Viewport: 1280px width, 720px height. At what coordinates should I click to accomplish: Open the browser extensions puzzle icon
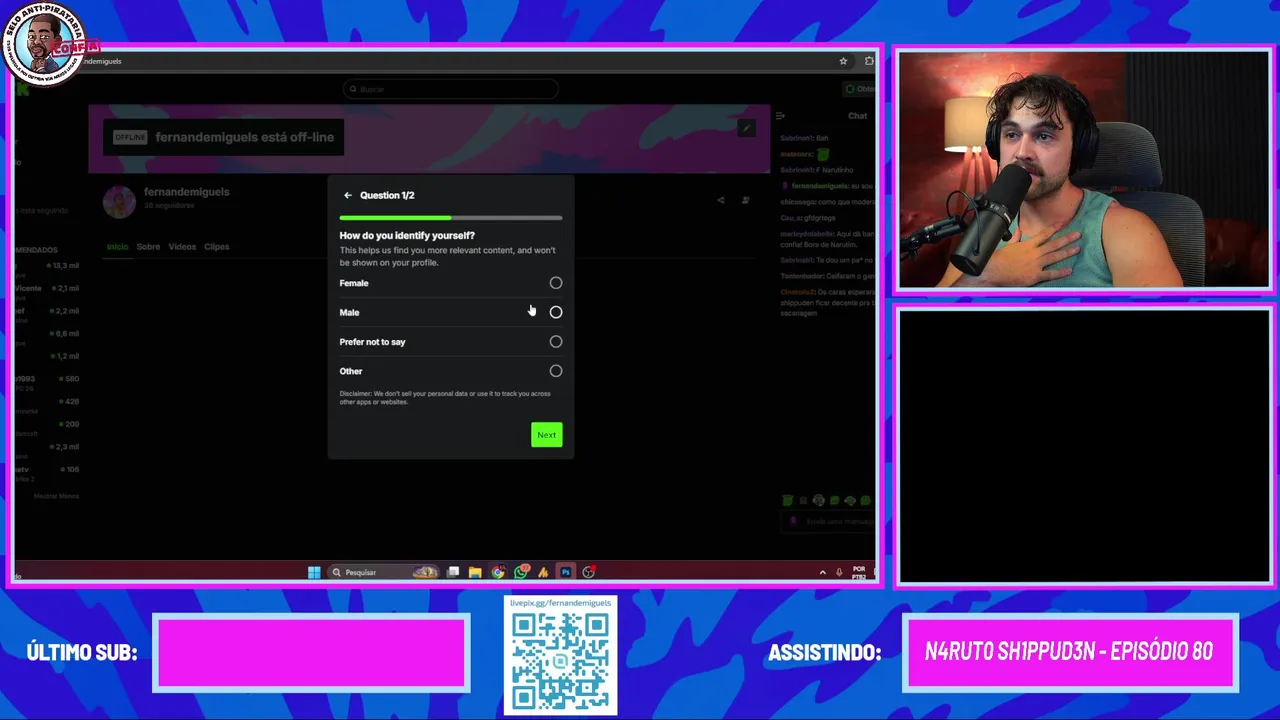[868, 61]
